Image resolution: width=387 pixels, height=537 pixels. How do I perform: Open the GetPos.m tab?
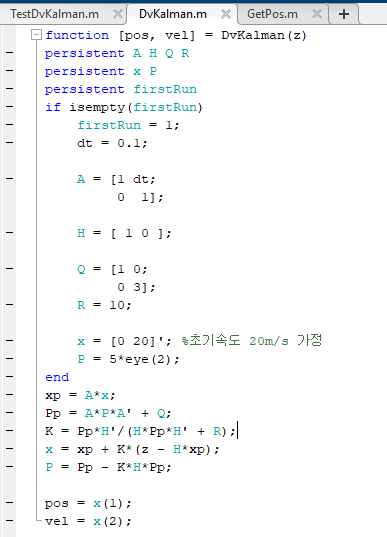(x=272, y=14)
